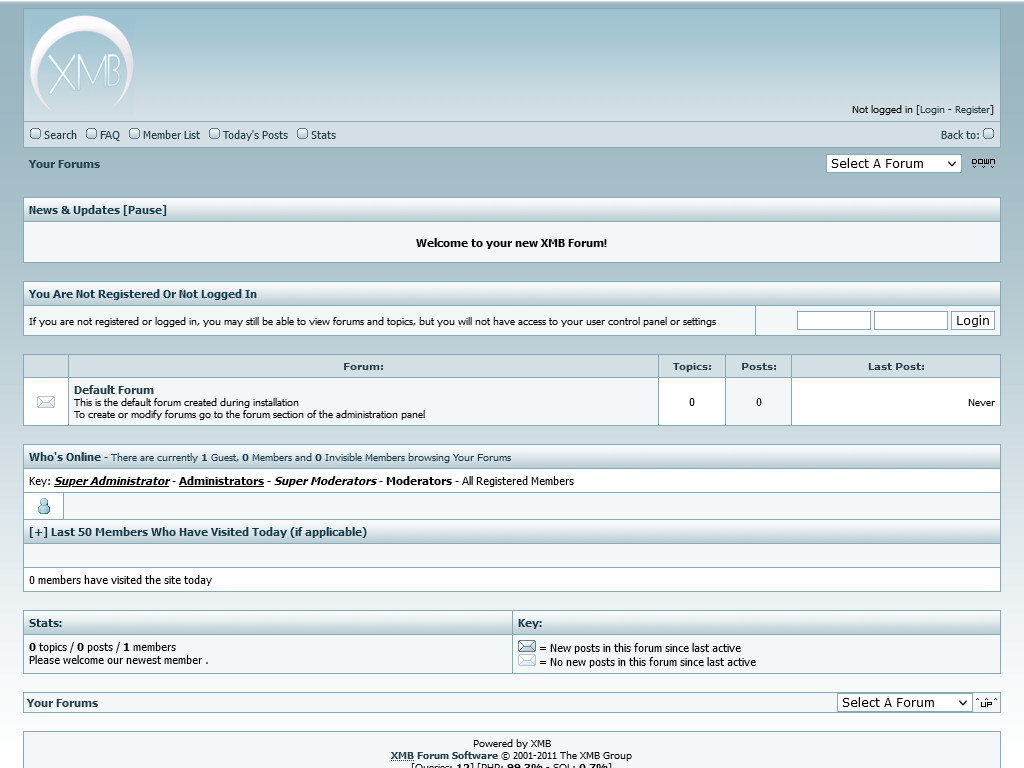Pause the News & Updates ticker
1024x768 pixels.
point(144,210)
